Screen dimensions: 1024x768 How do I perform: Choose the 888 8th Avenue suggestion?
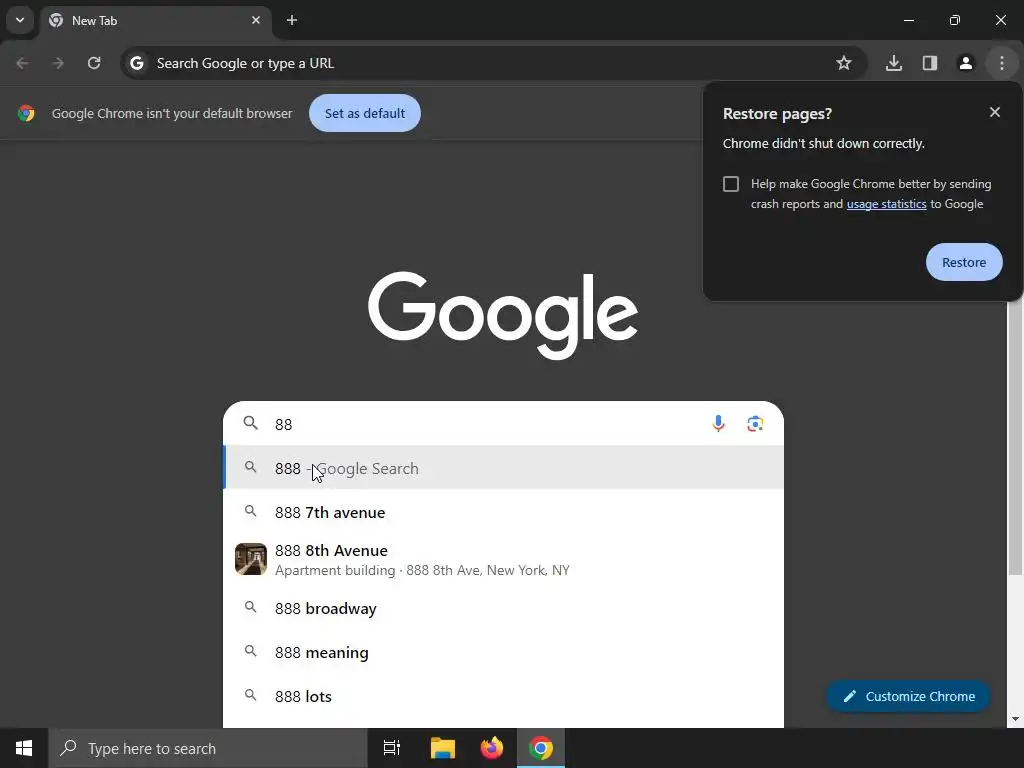tap(503, 560)
